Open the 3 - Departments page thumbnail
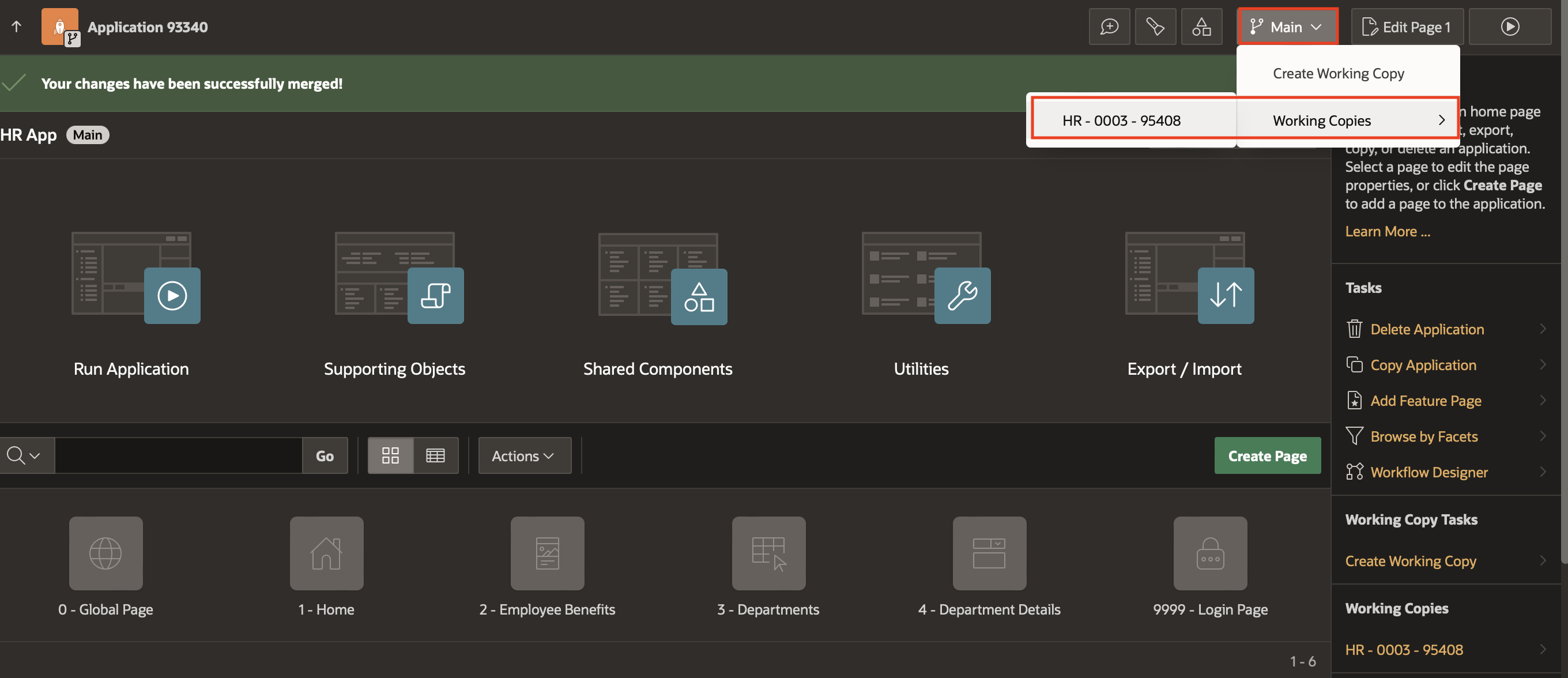Screen dimensions: 1568x678 point(768,553)
